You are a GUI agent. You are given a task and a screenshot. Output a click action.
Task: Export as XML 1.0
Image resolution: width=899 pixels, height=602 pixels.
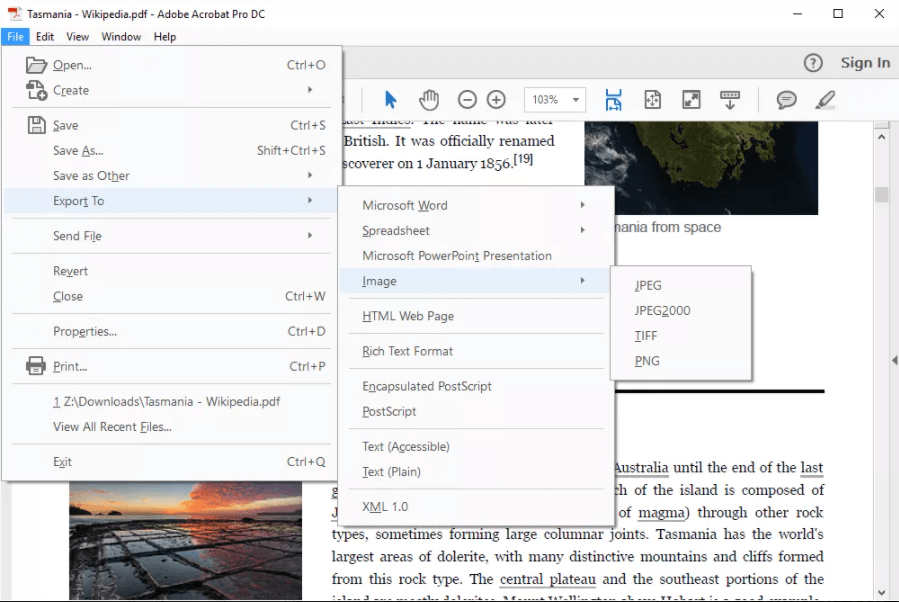(475, 506)
